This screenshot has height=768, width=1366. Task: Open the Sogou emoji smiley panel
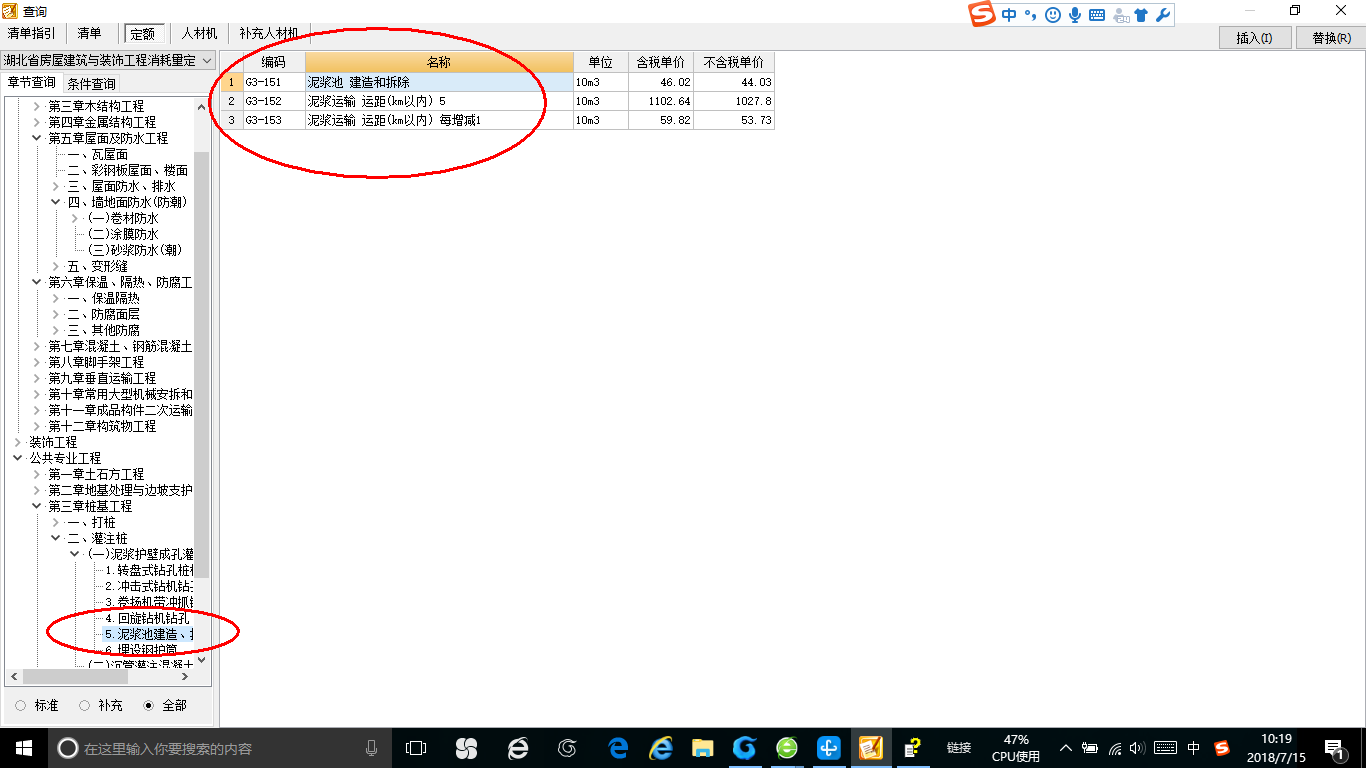(1052, 15)
